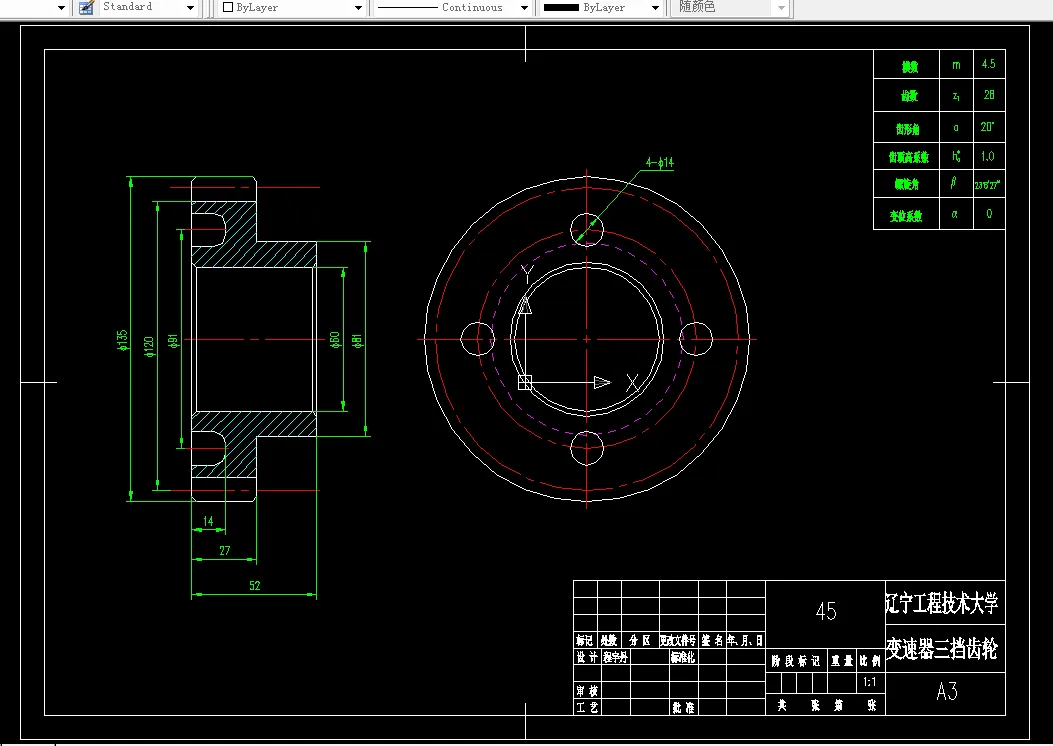Open the 随颜色 plot style dropdown
The image size is (1053, 746).
[x=781, y=8]
